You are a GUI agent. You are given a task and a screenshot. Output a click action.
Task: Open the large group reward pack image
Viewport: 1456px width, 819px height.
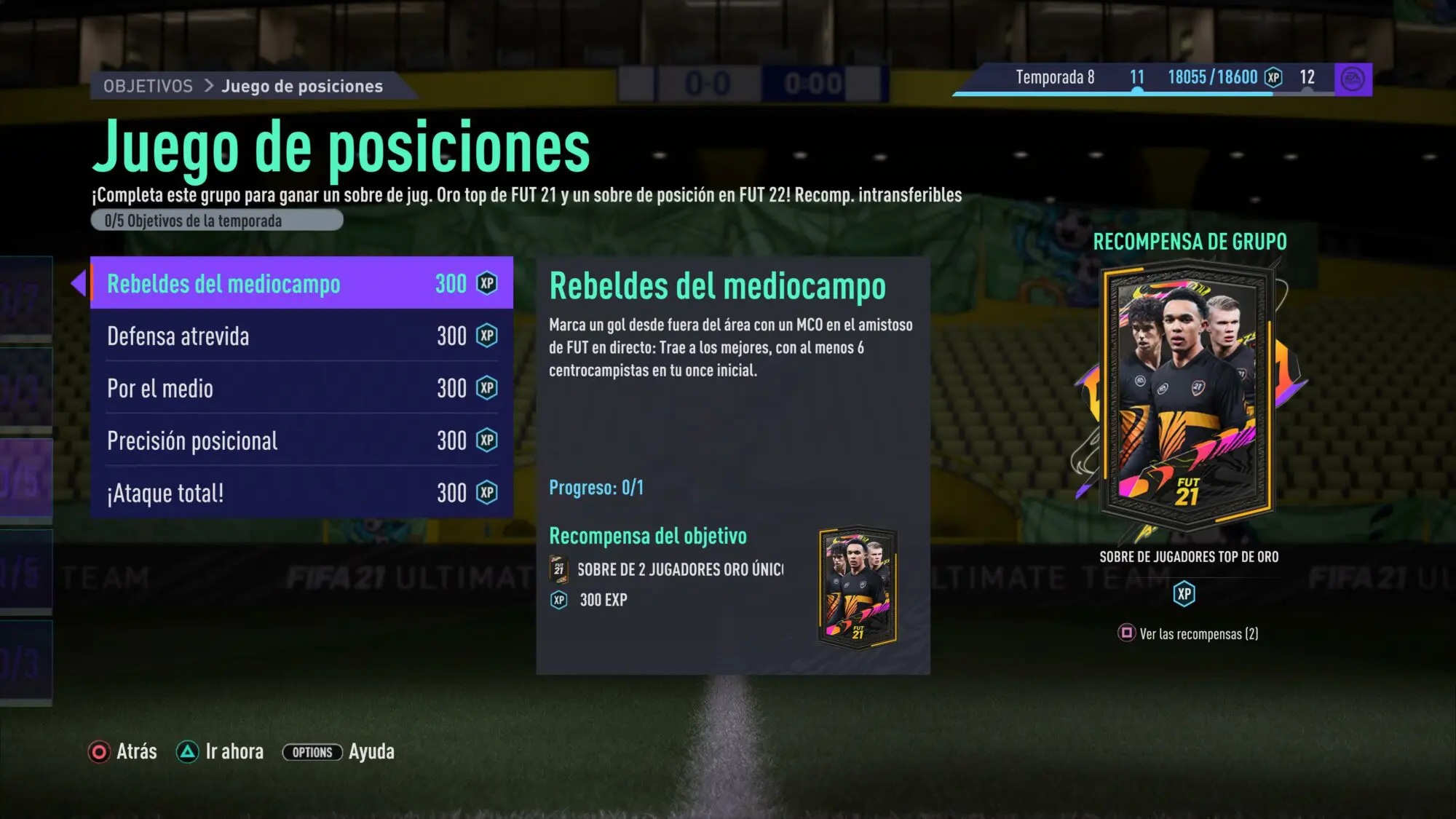1188,397
